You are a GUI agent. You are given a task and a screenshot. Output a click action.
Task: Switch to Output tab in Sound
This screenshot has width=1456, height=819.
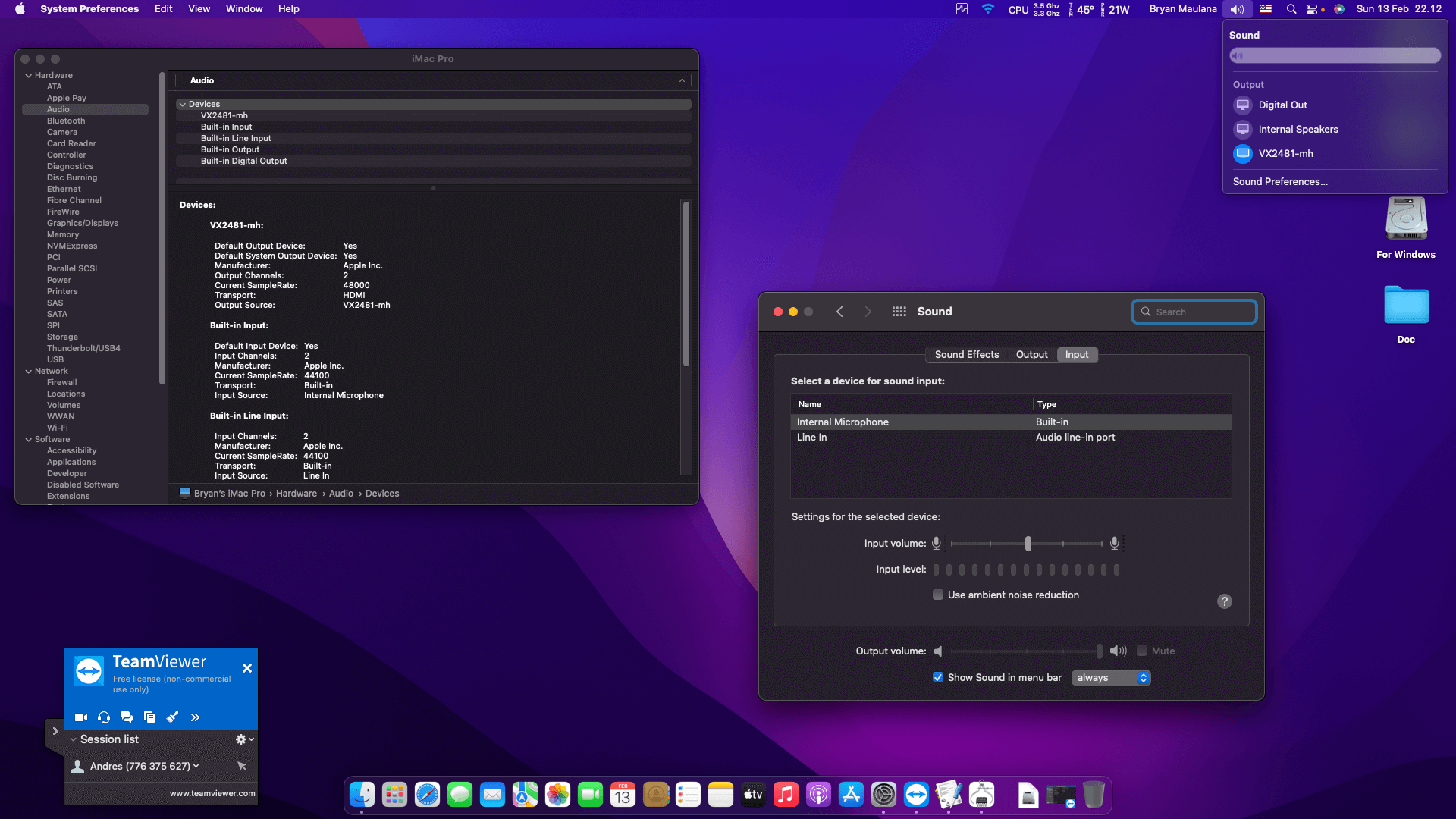(1032, 355)
